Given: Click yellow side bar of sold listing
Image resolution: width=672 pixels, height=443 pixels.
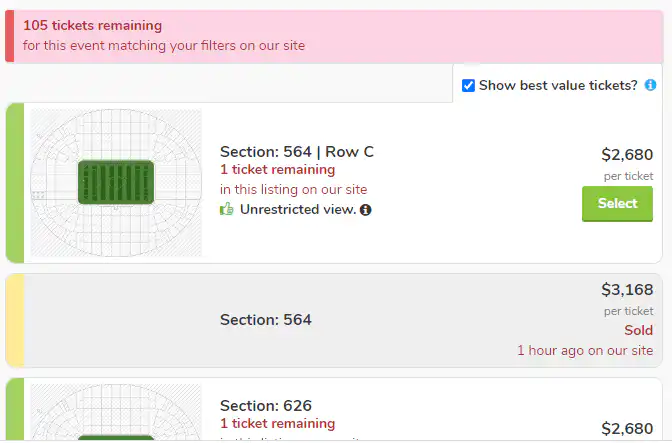Looking at the screenshot, I should click(15, 320).
